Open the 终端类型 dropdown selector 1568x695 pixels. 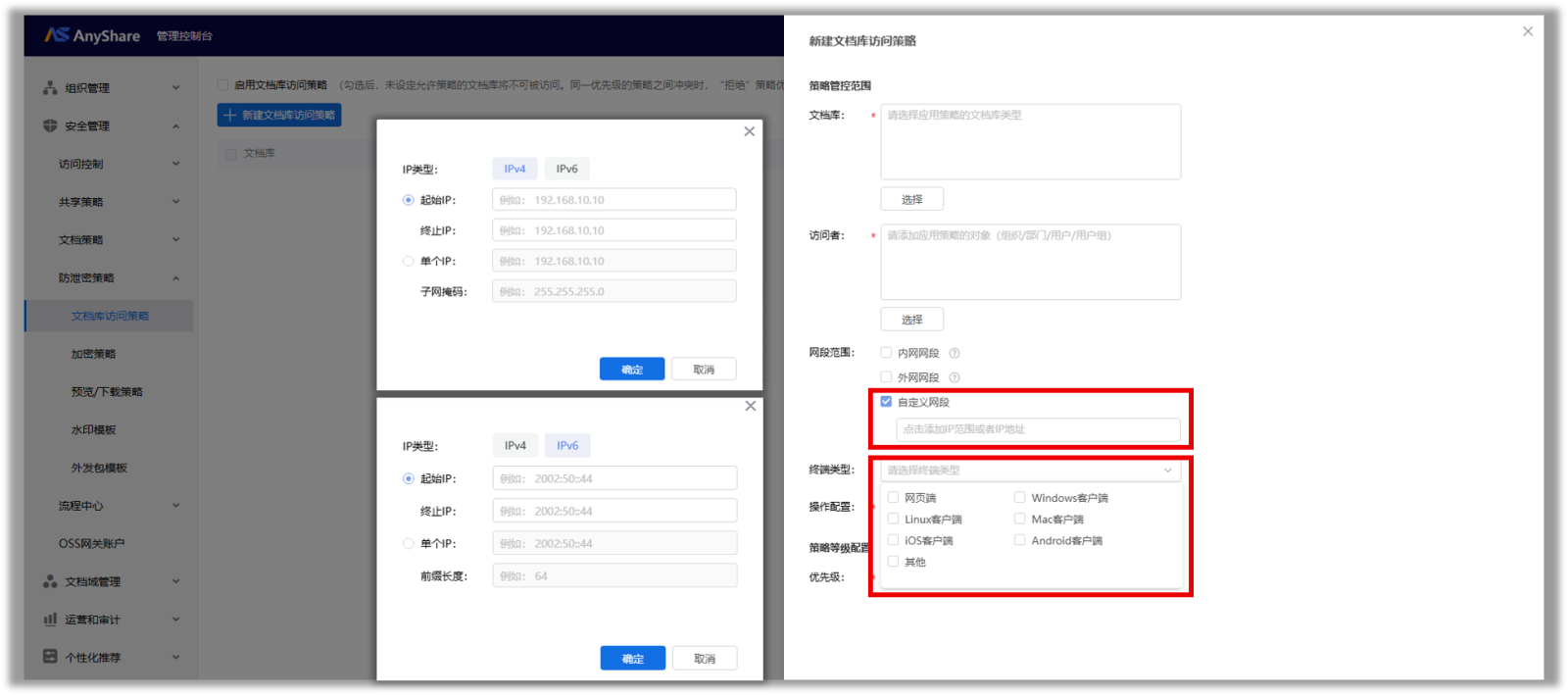click(x=1030, y=471)
